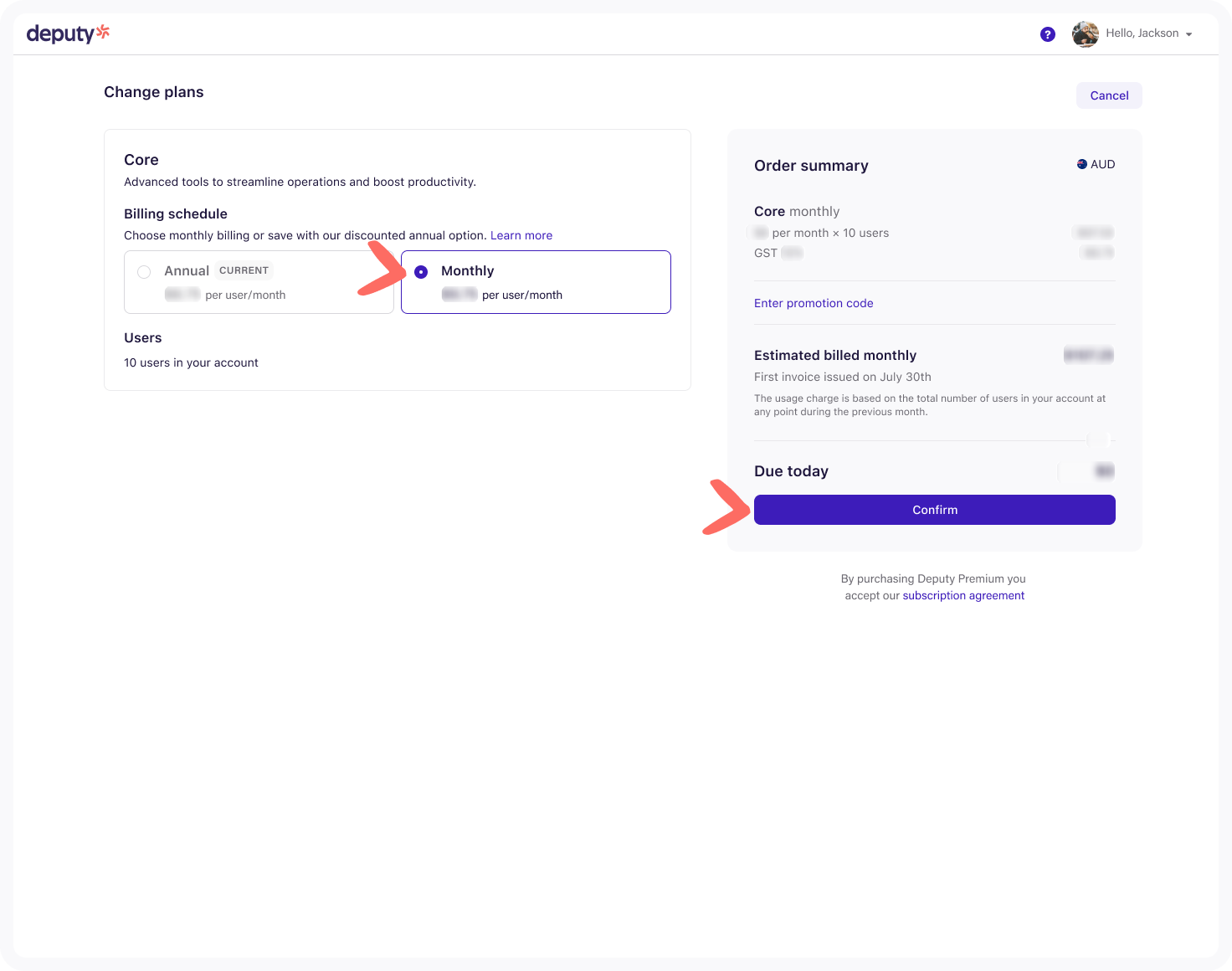Expand the account dropdown caret arrow
This screenshot has height=971, width=1232.
1188,34
